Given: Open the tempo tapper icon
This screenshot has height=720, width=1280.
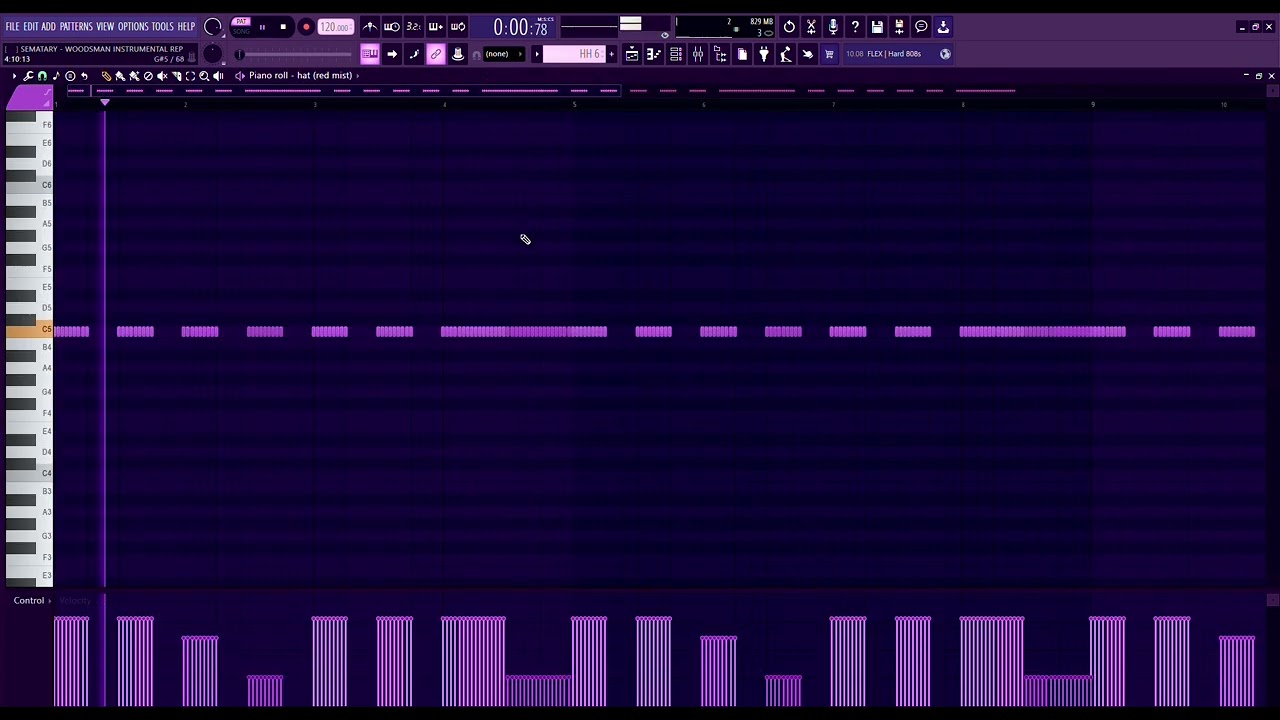Looking at the screenshot, I should click(786, 54).
